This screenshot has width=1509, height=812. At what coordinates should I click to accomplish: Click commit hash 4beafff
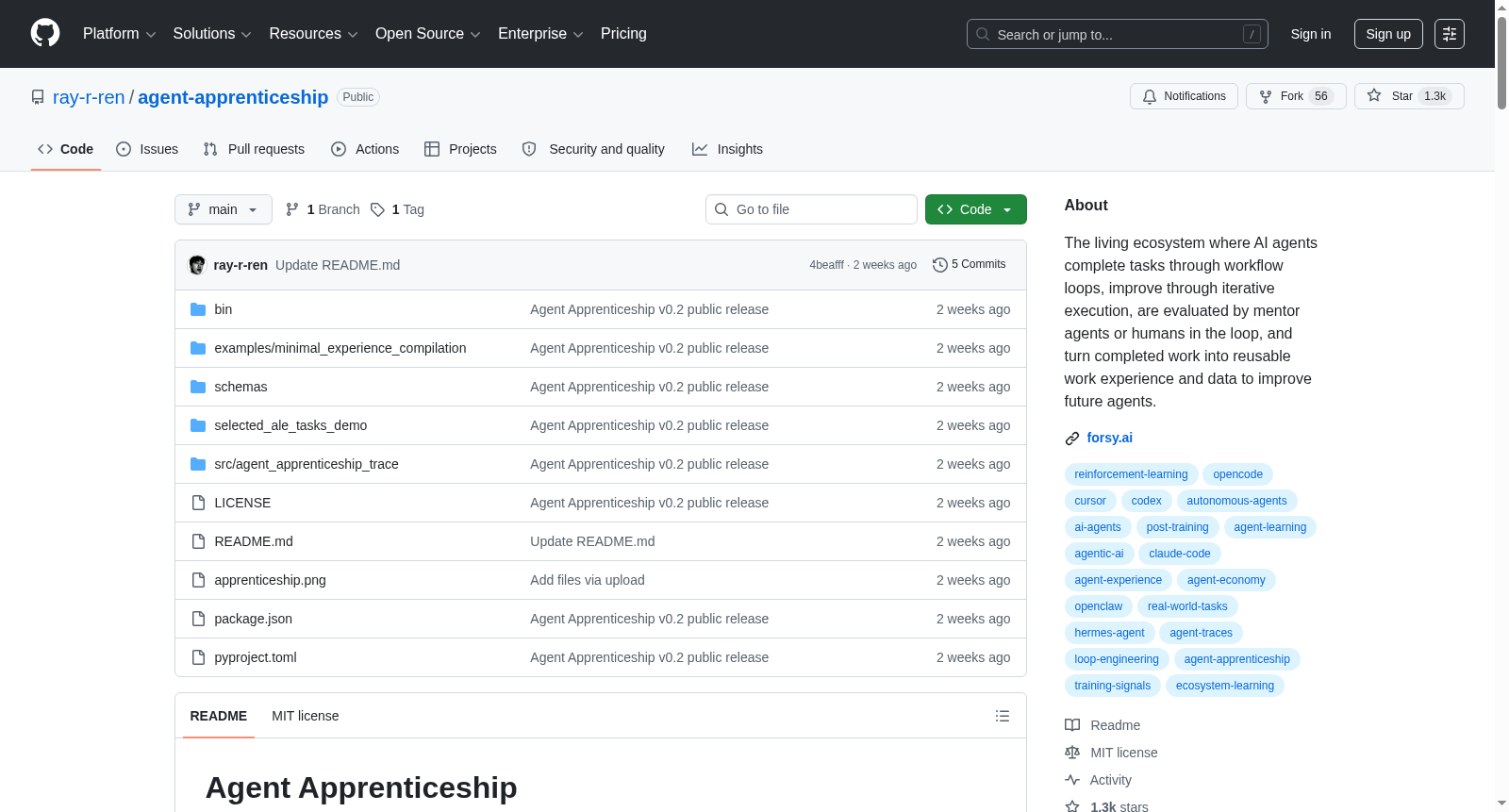pos(826,265)
